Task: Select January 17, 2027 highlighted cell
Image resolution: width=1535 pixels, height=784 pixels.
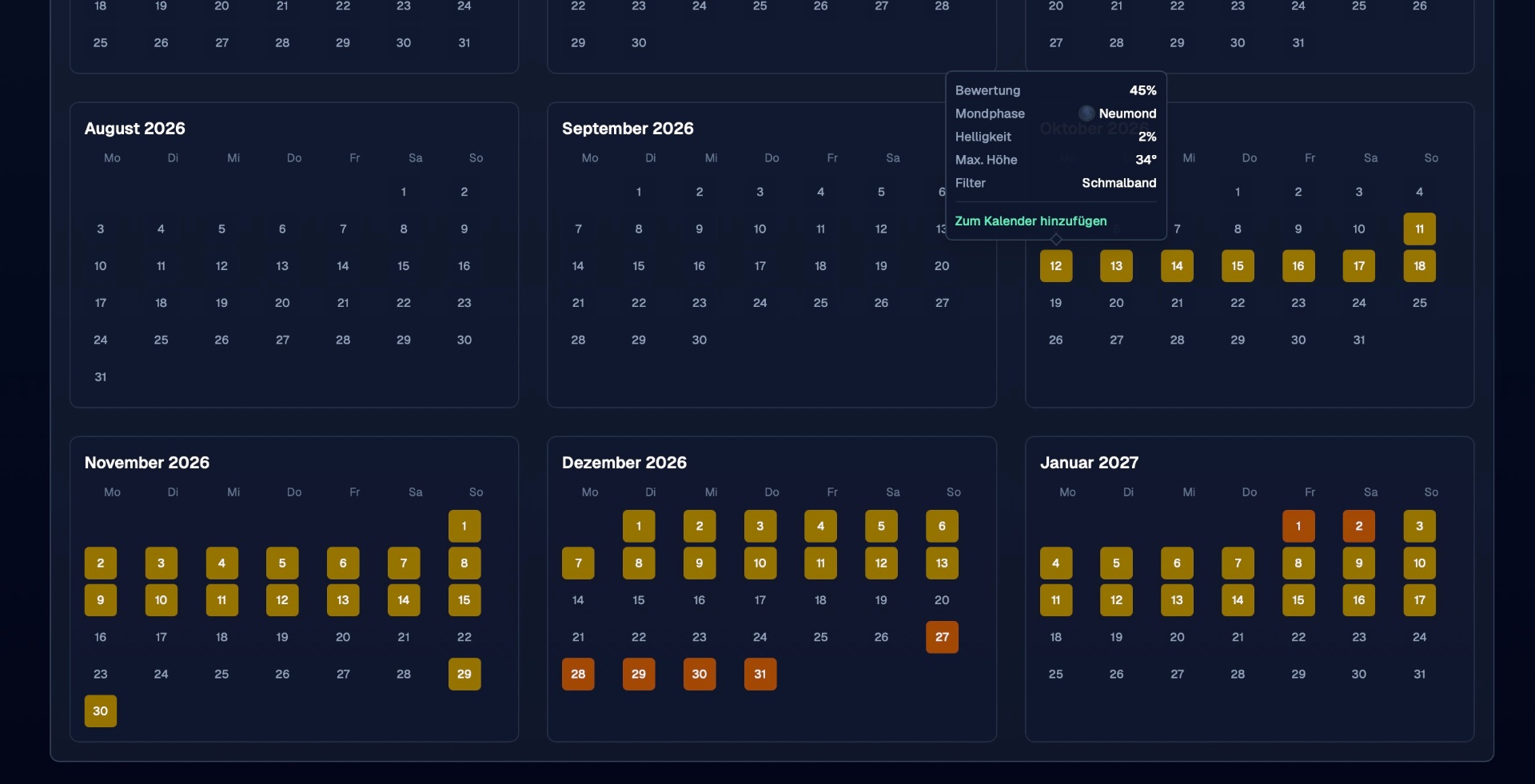Action: [1419, 599]
